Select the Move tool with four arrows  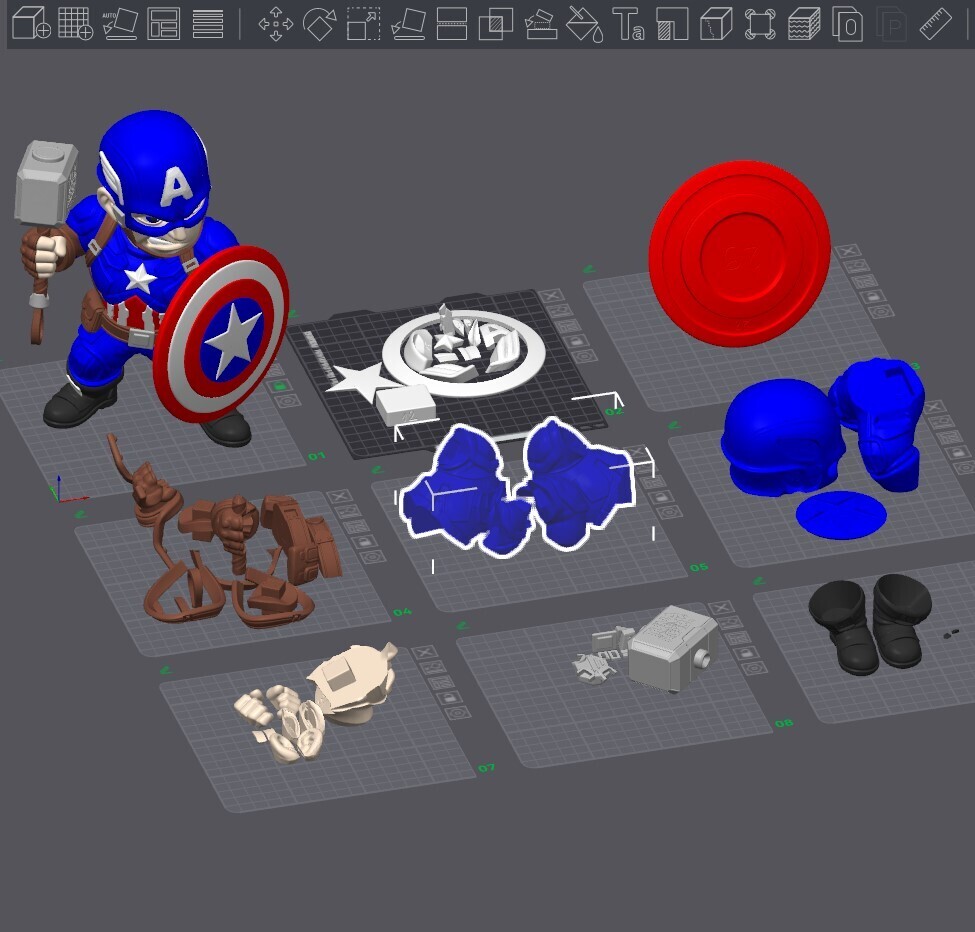tap(275, 24)
